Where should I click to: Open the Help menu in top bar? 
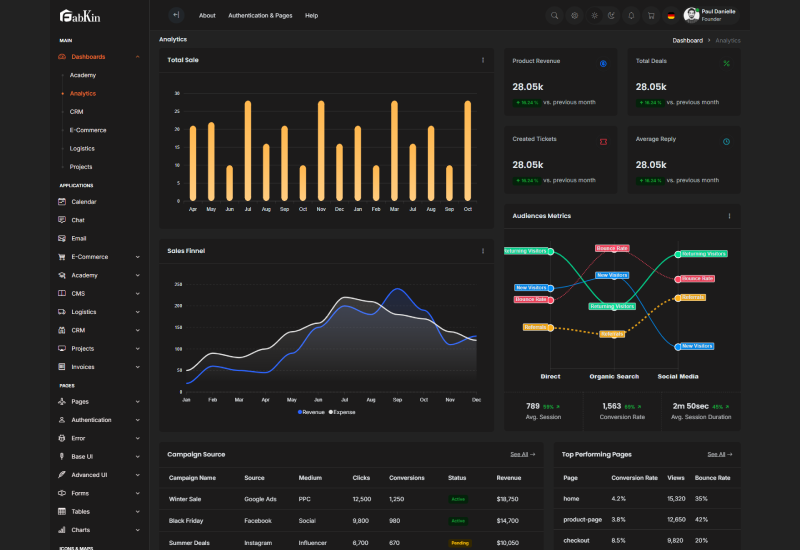[x=311, y=16]
